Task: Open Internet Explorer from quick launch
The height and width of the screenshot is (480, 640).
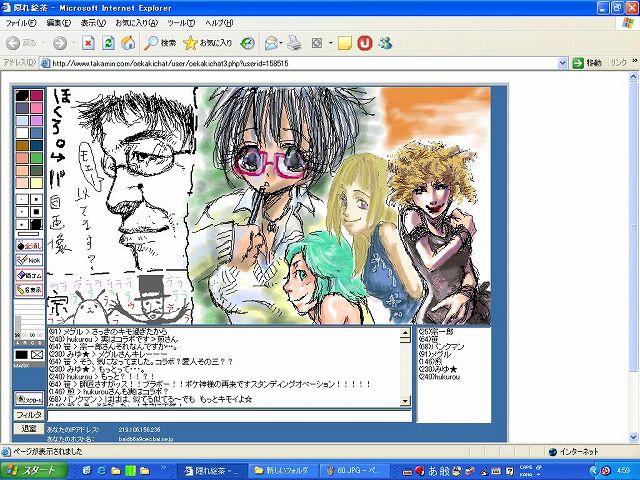Action: [x=101, y=471]
